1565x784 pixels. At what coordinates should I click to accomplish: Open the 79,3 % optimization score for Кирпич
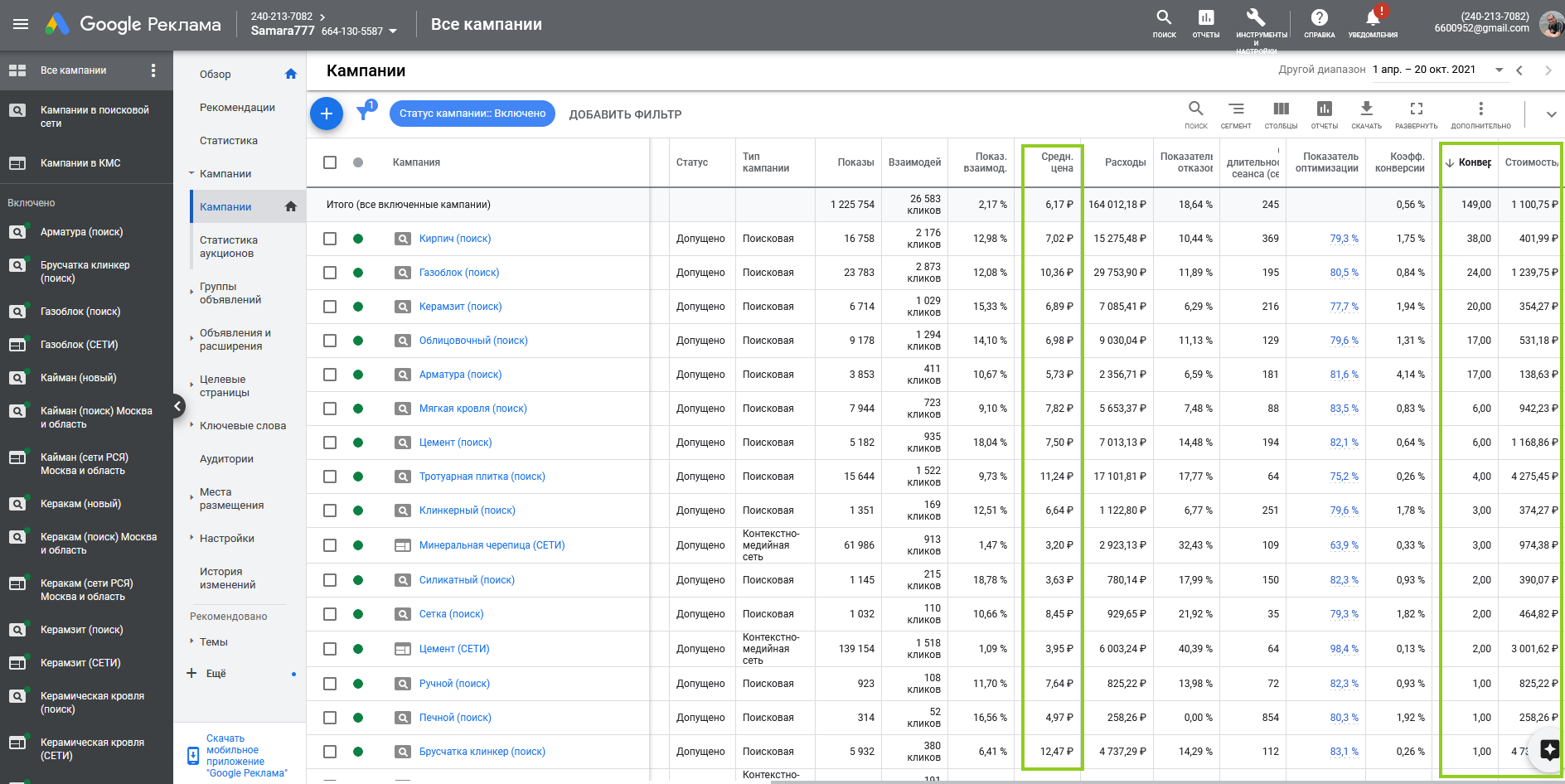1344,239
